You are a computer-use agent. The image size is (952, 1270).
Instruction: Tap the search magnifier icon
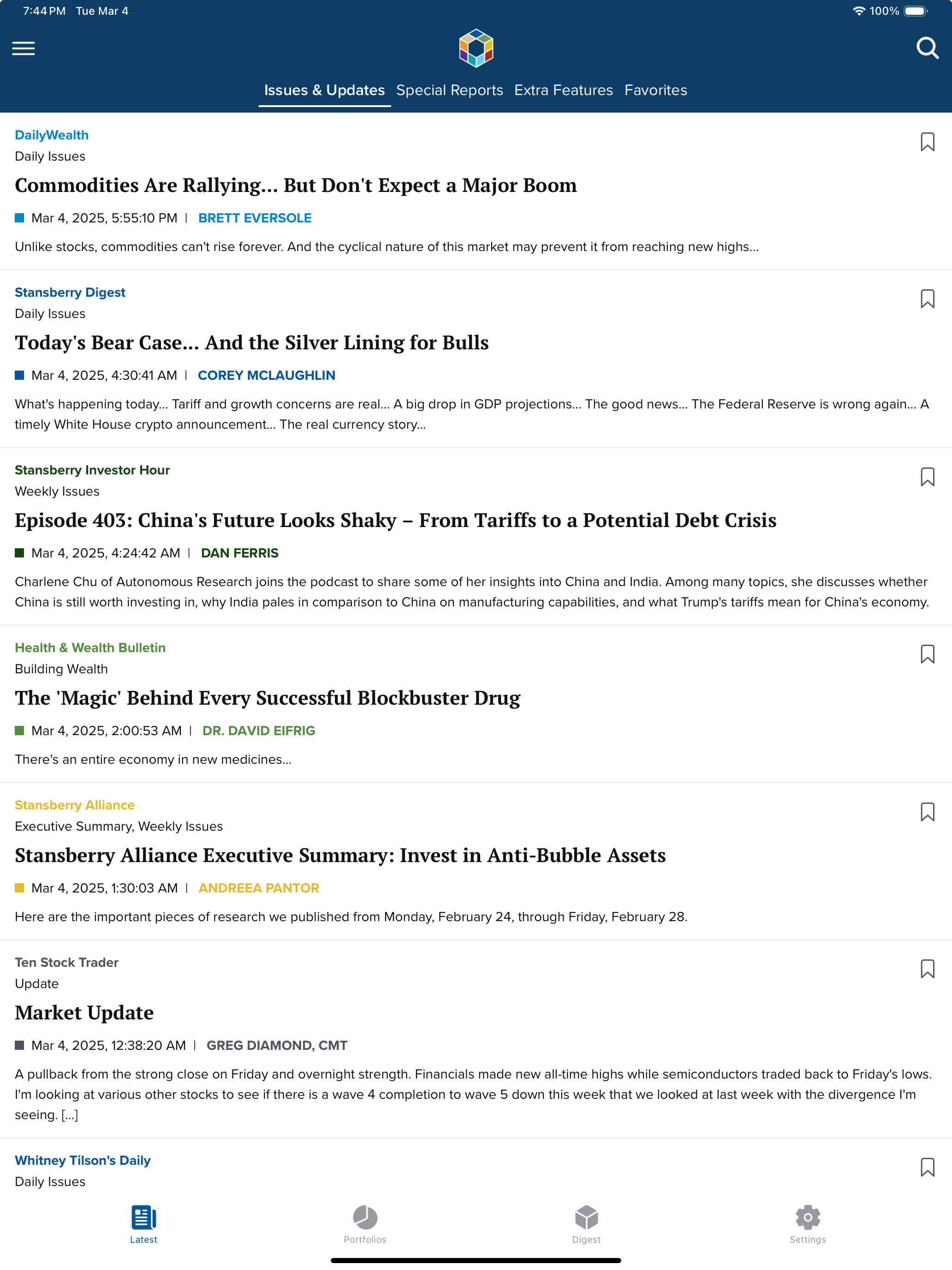click(928, 48)
